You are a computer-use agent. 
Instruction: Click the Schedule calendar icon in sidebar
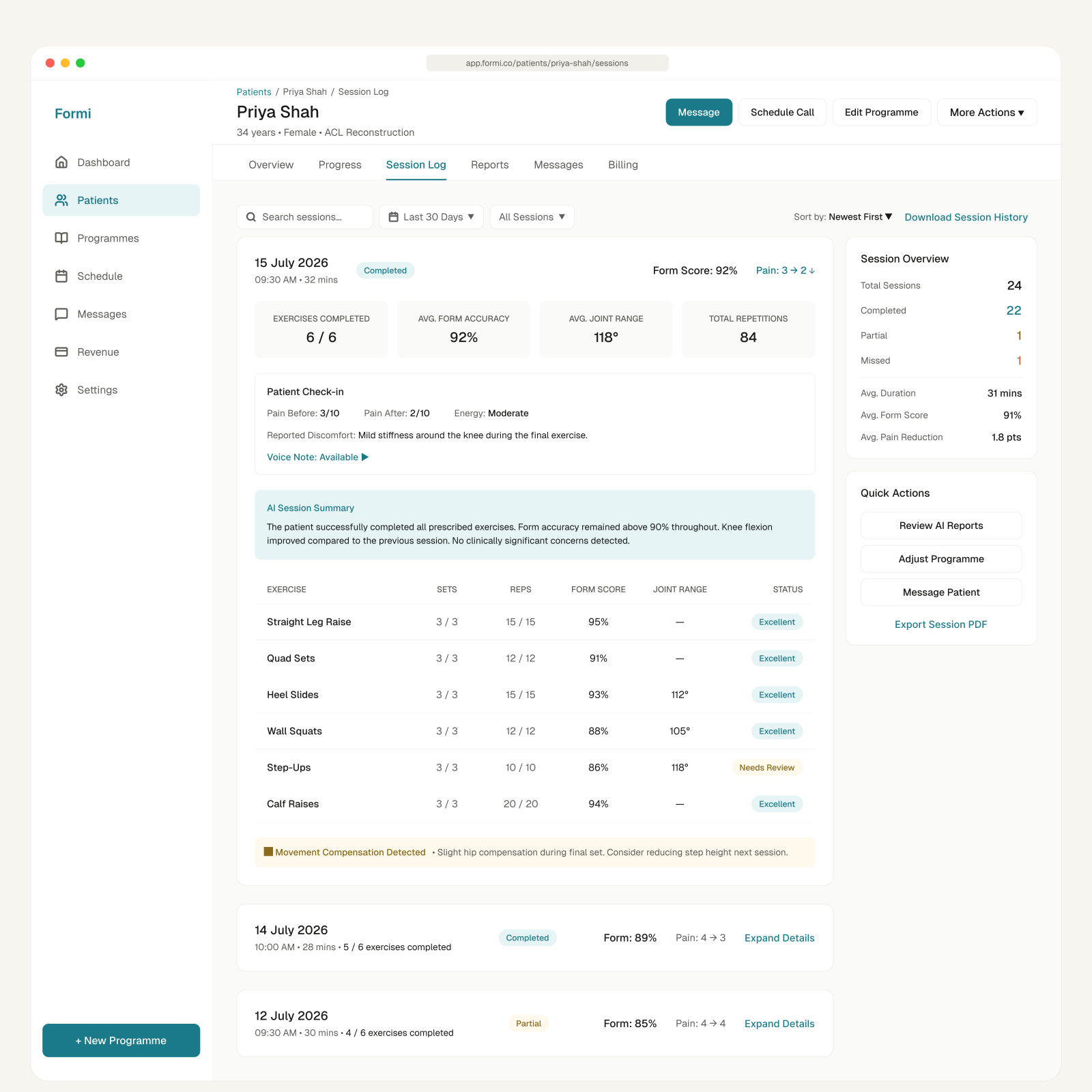coord(61,276)
